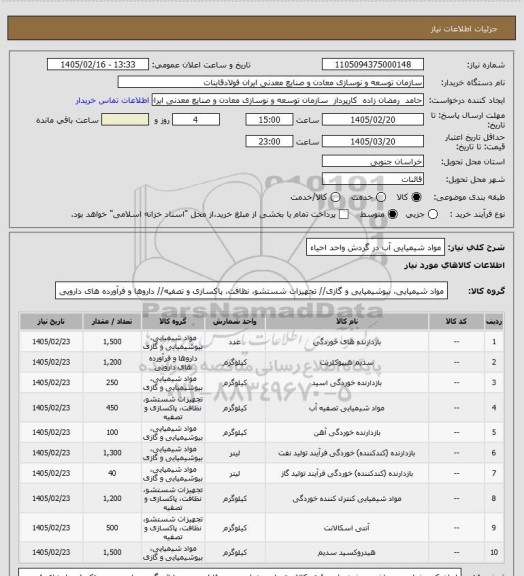524x576 pixels.
Task: Select row 9 item آنتی اسکالانت
Action: (347, 528)
